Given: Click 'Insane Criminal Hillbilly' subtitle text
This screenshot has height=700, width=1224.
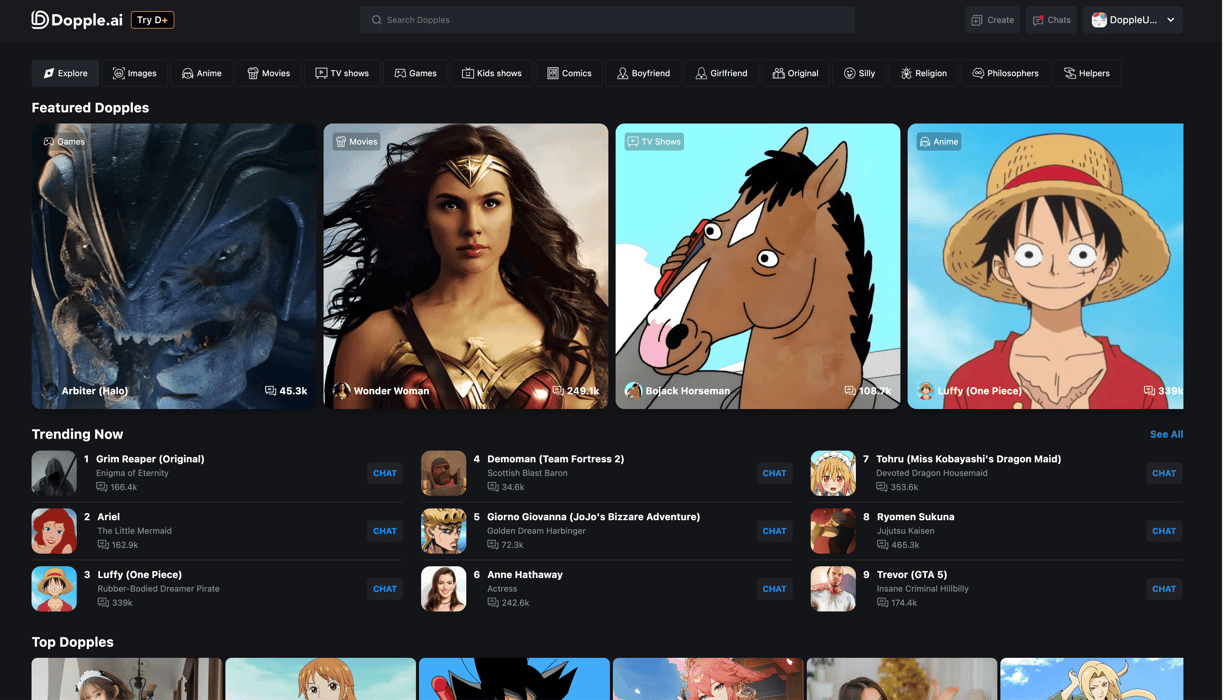Looking at the screenshot, I should pos(922,589).
